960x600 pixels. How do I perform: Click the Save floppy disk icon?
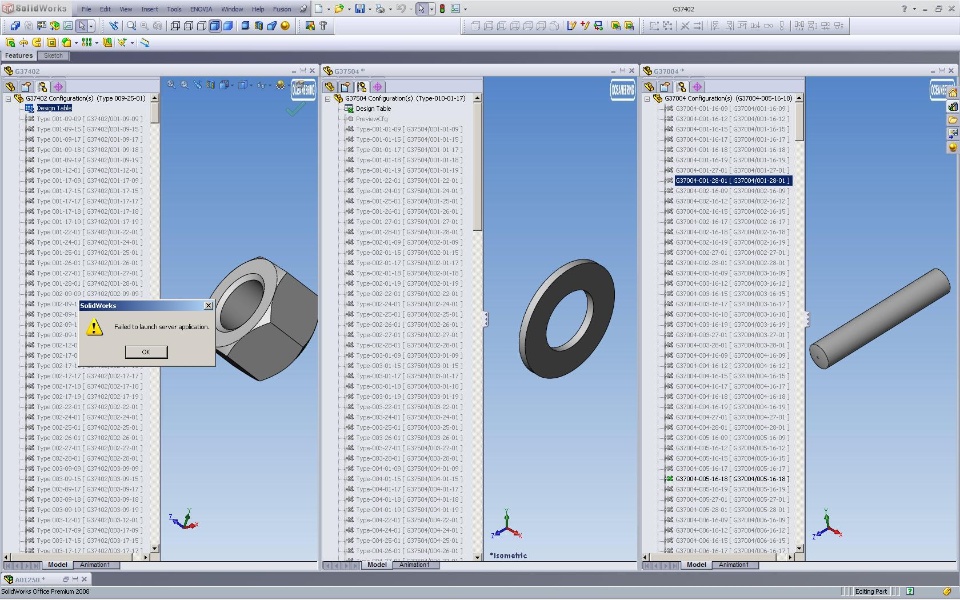[x=359, y=9]
